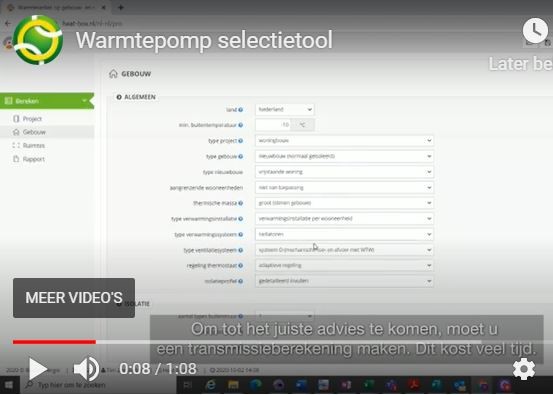Click the info icon for min. buitentemperatuur
553x395 pixels.
click(x=241, y=125)
